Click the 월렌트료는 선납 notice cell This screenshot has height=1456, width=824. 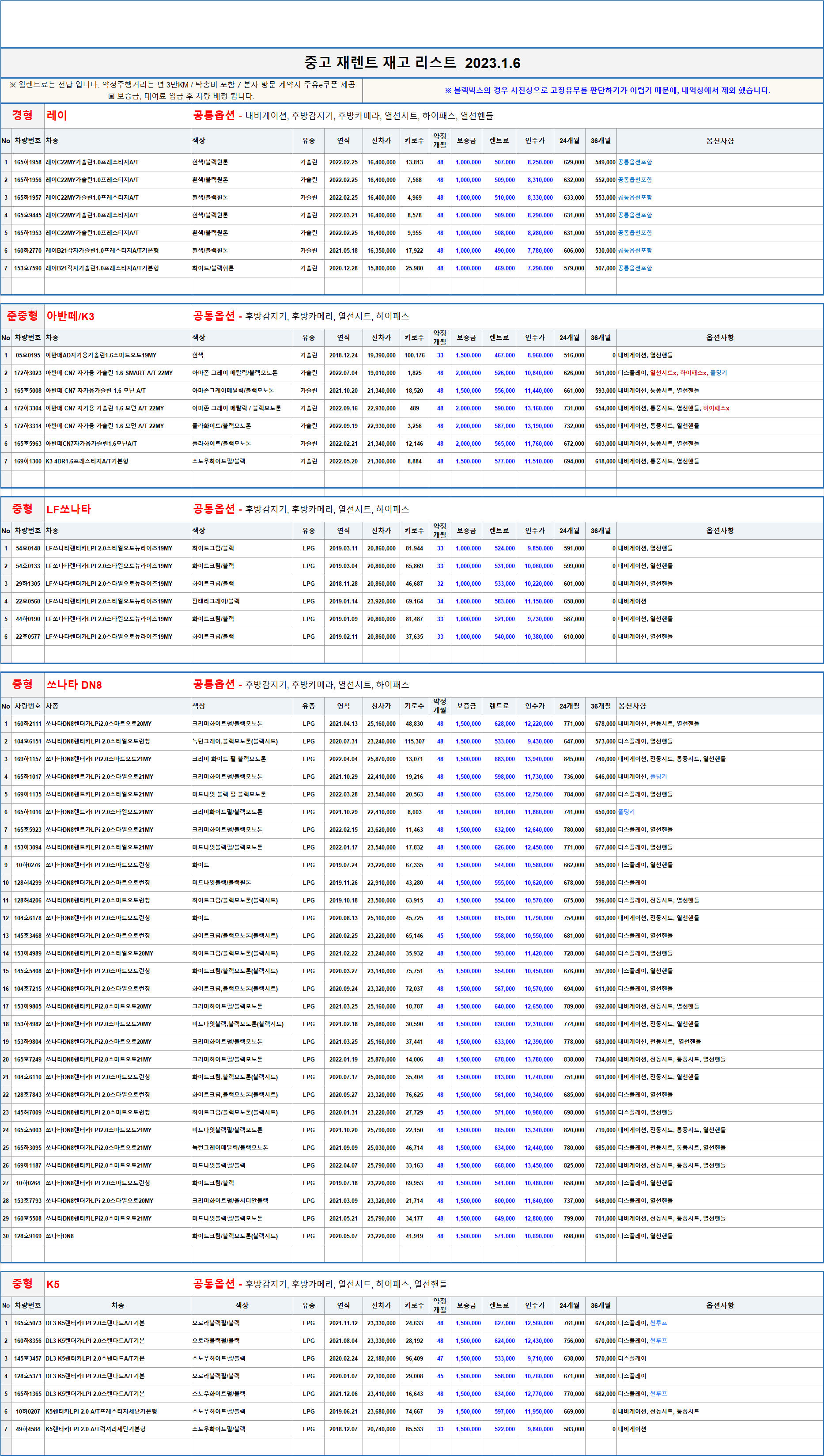(181, 91)
